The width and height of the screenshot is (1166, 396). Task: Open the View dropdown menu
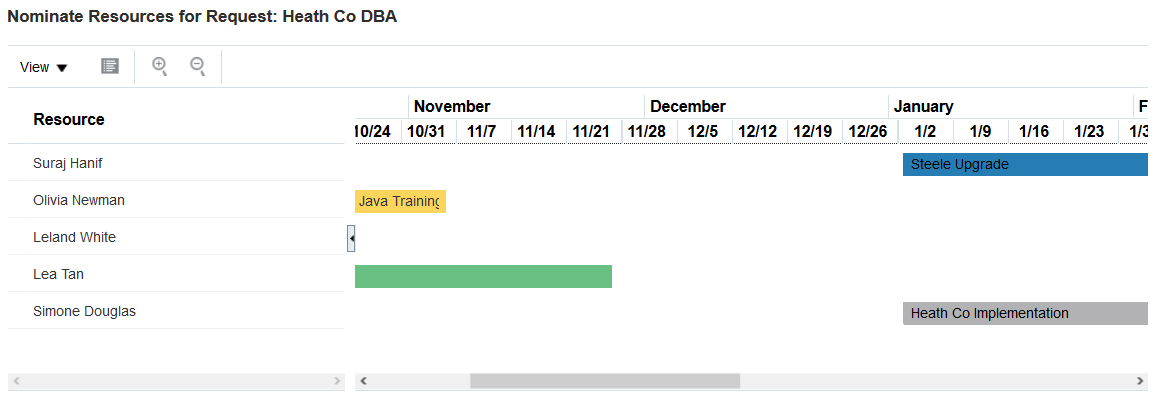pyautogui.click(x=43, y=68)
